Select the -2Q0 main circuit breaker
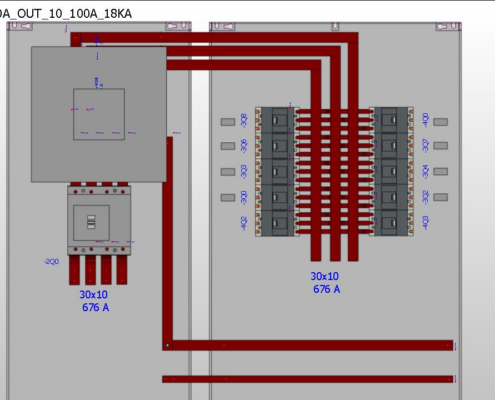495x400 pixels. click(x=99, y=220)
